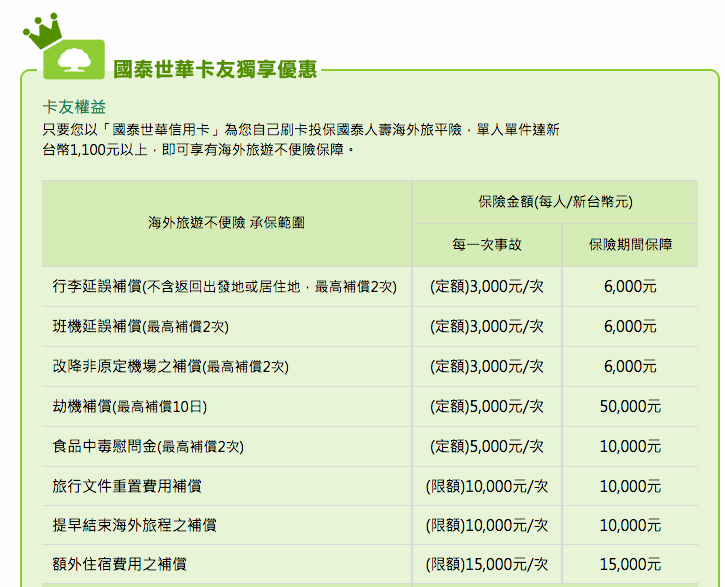The width and height of the screenshot is (725, 587).
Task: Click the green tree logo icon
Action: [74, 60]
